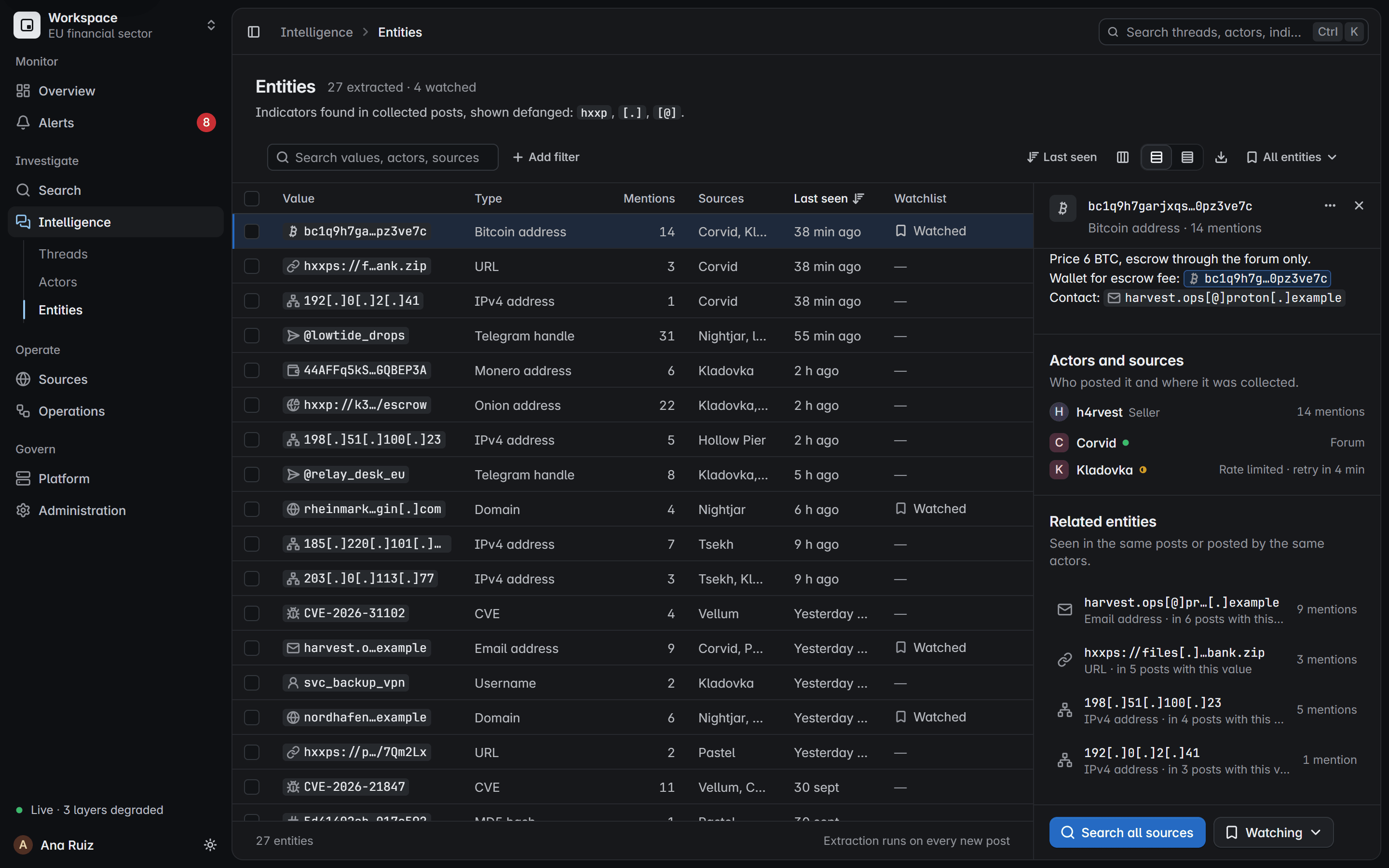
Task: Open the Workspace switcher
Action: (x=116, y=25)
